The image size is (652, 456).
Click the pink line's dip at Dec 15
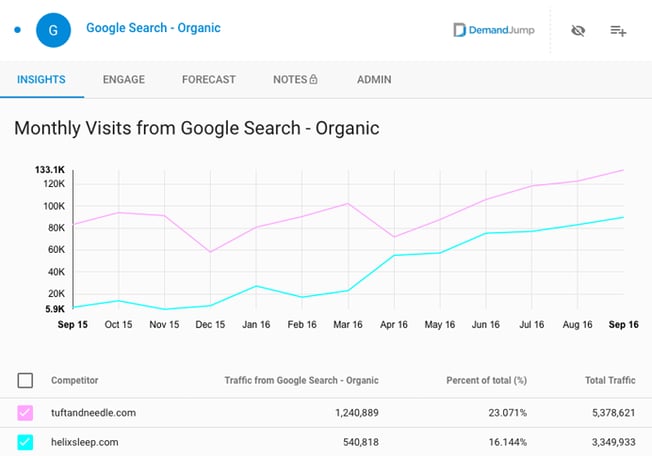[210, 252]
